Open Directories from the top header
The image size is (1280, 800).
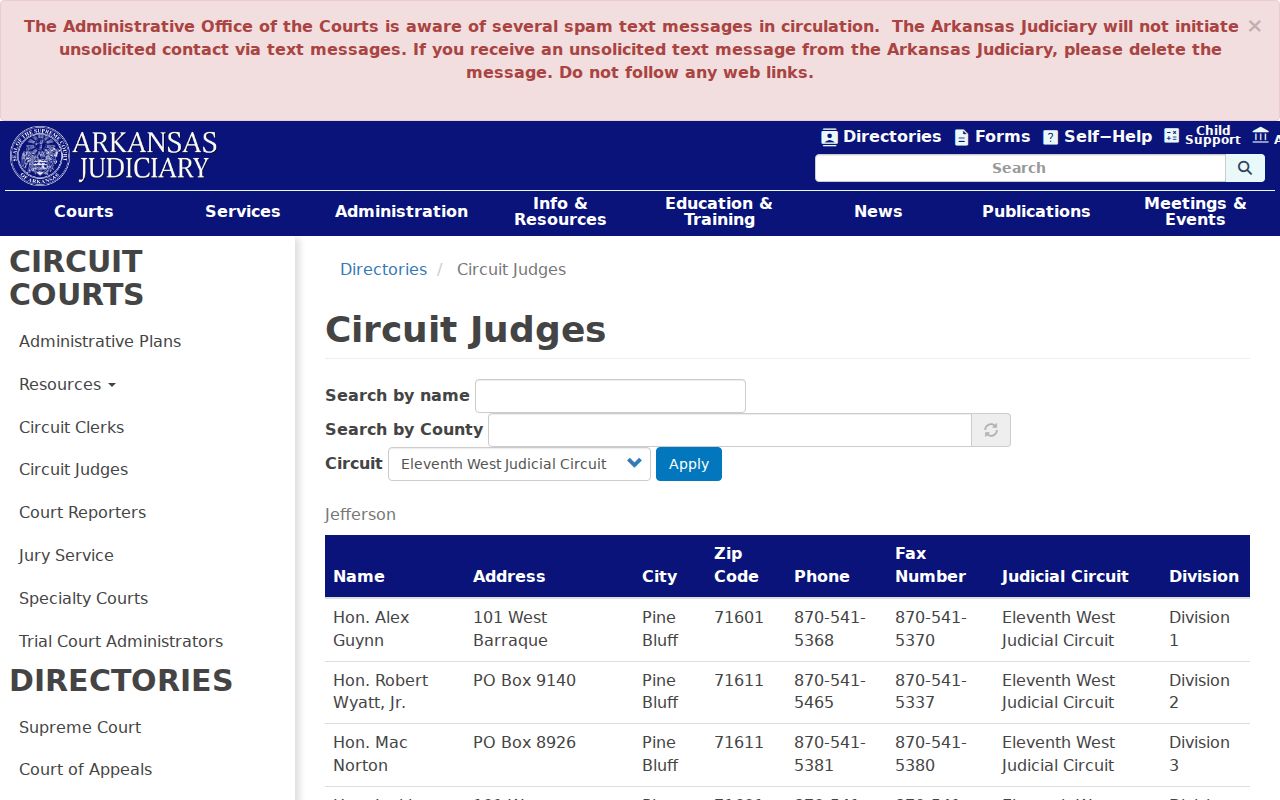(x=881, y=137)
